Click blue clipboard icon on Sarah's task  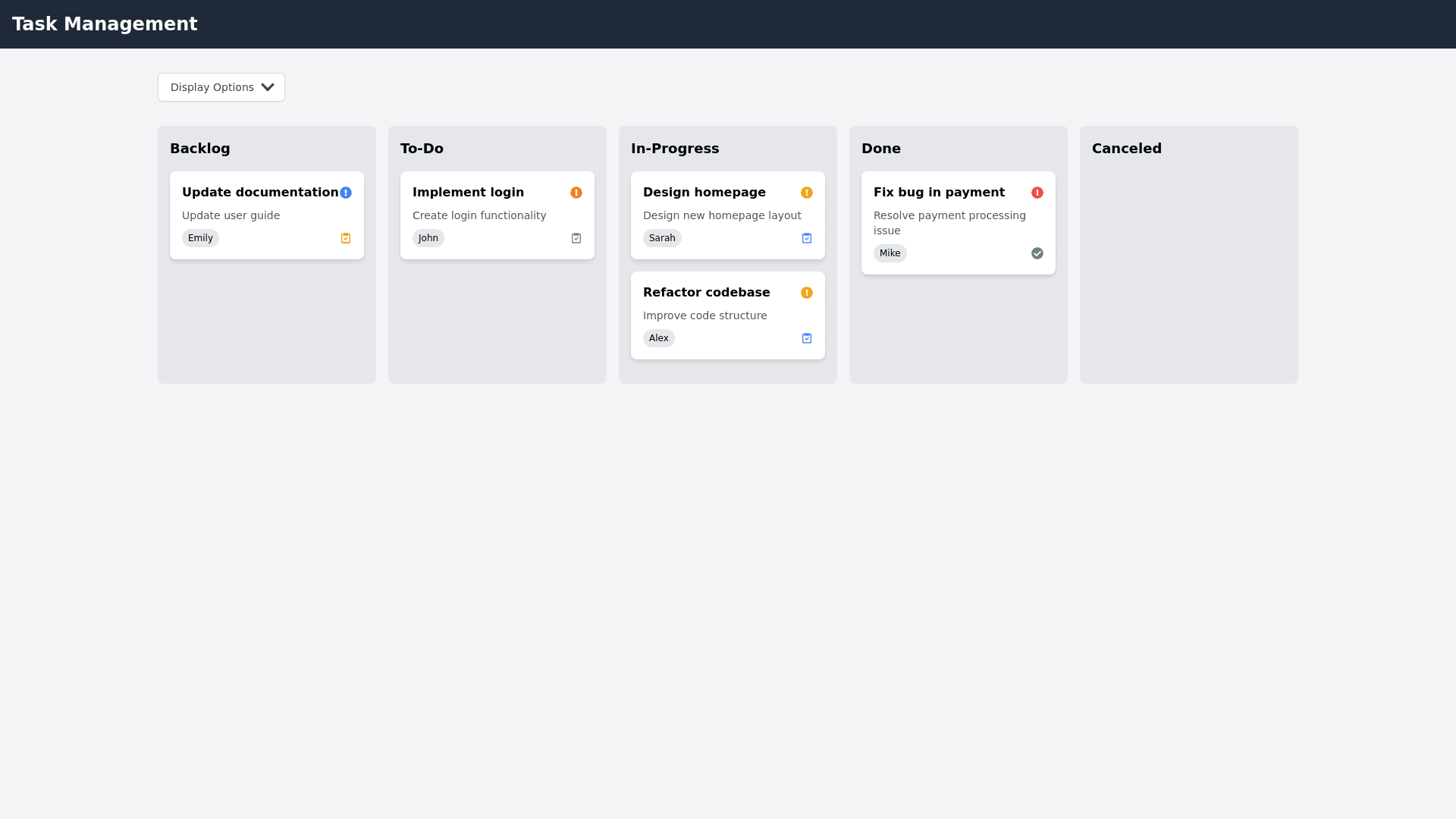[x=807, y=238]
